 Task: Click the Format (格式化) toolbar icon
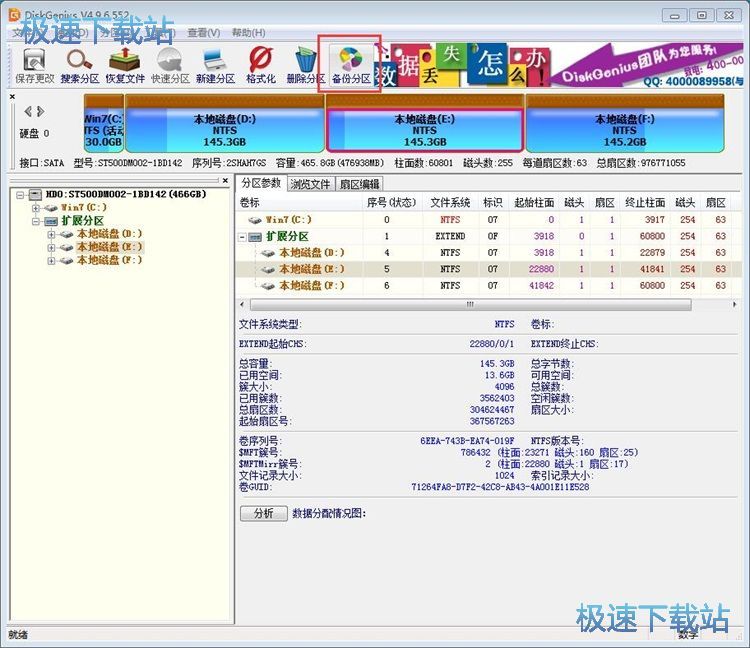coord(261,66)
